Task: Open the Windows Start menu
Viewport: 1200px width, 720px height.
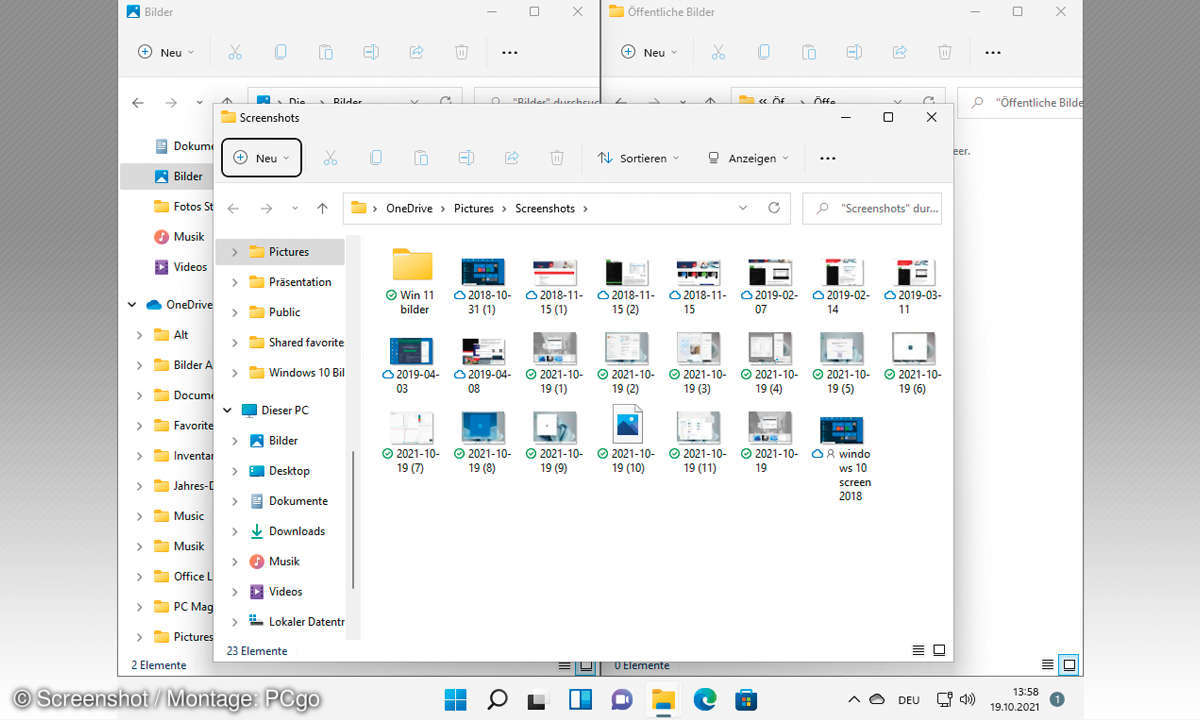Action: tap(455, 699)
